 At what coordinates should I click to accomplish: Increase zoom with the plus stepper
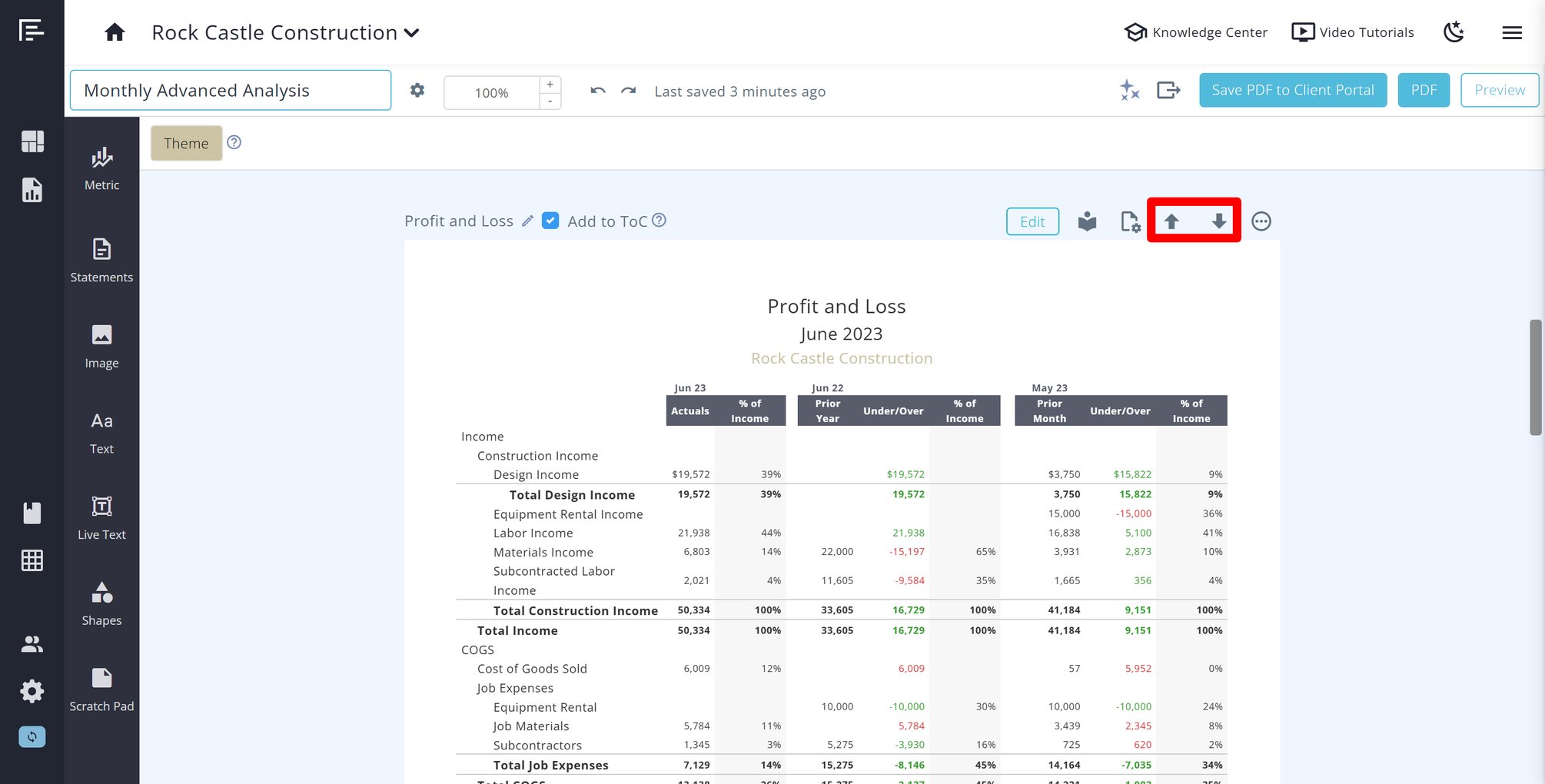point(550,85)
